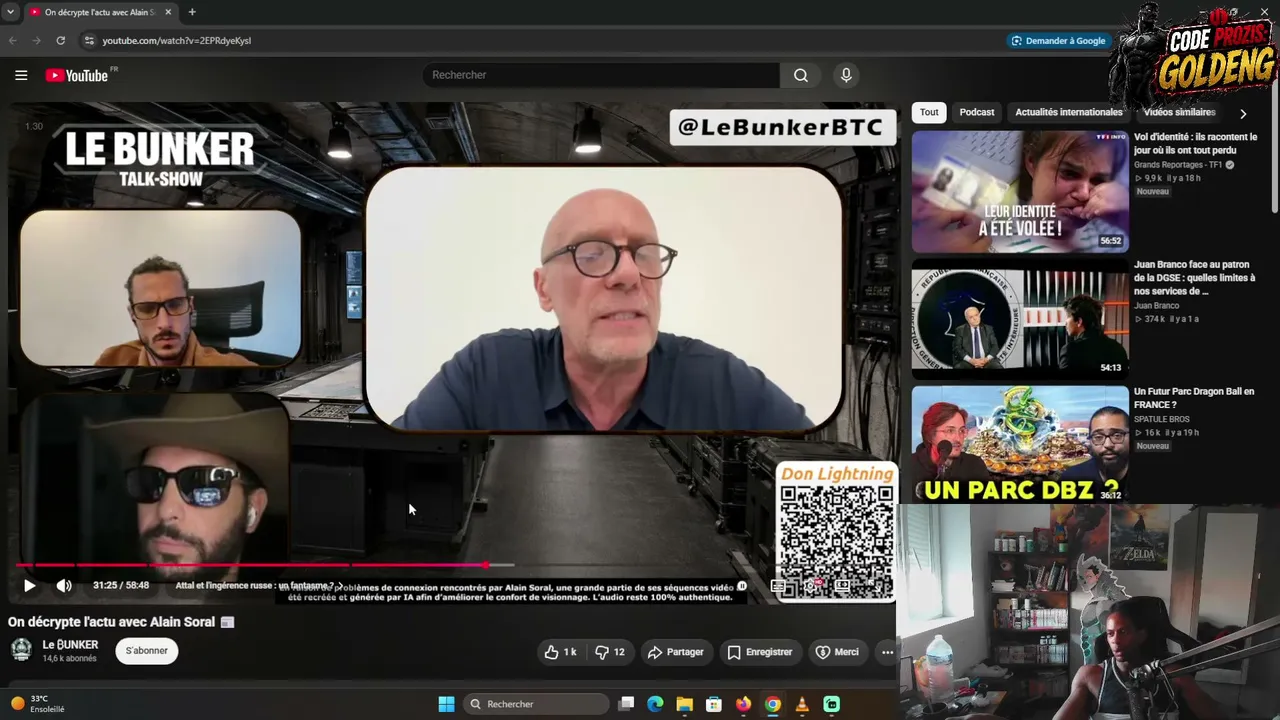Select the Vidéos similaires chip
Screen dimensions: 1280x720
coord(1179,112)
